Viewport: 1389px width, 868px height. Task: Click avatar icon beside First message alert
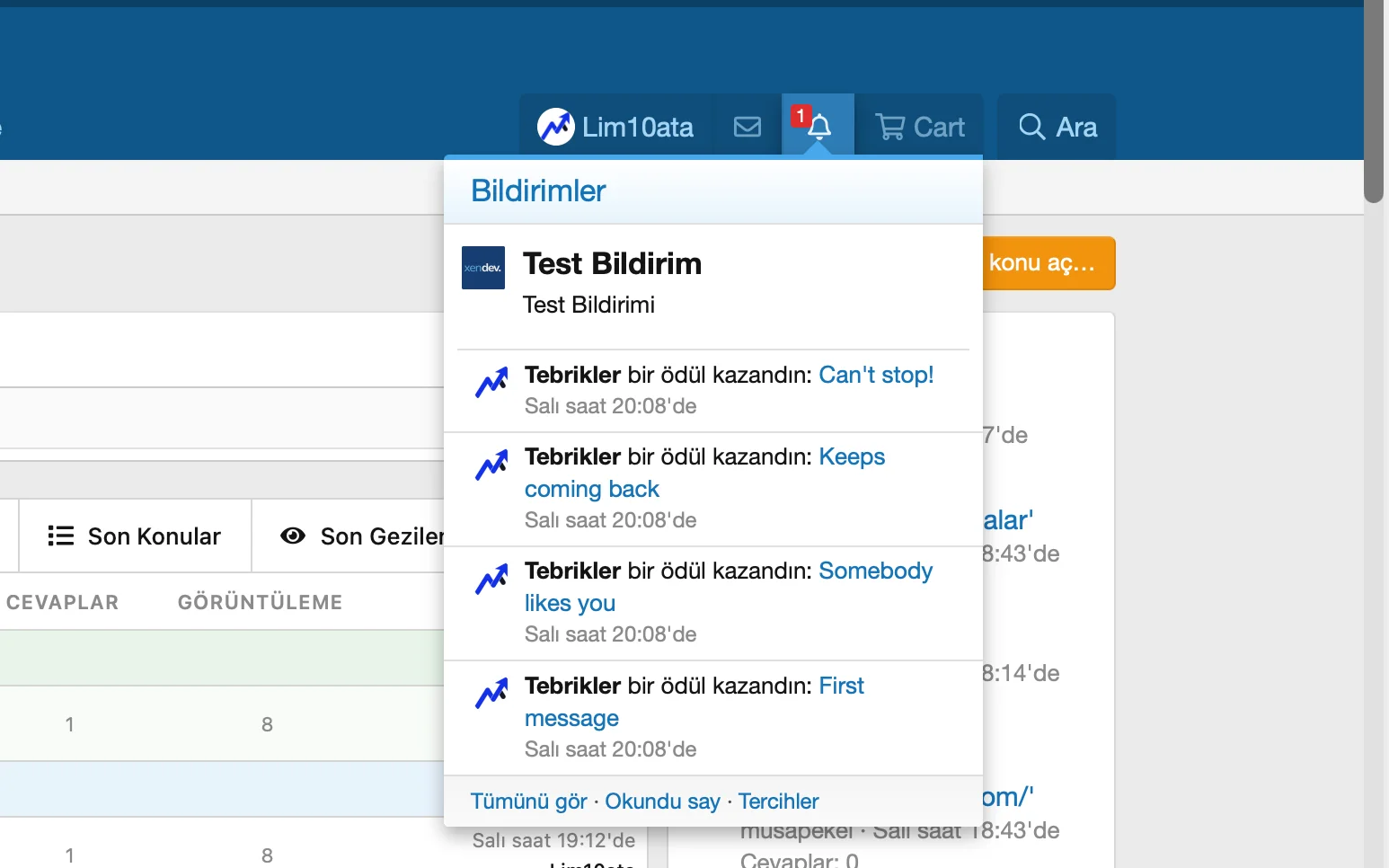coord(491,694)
